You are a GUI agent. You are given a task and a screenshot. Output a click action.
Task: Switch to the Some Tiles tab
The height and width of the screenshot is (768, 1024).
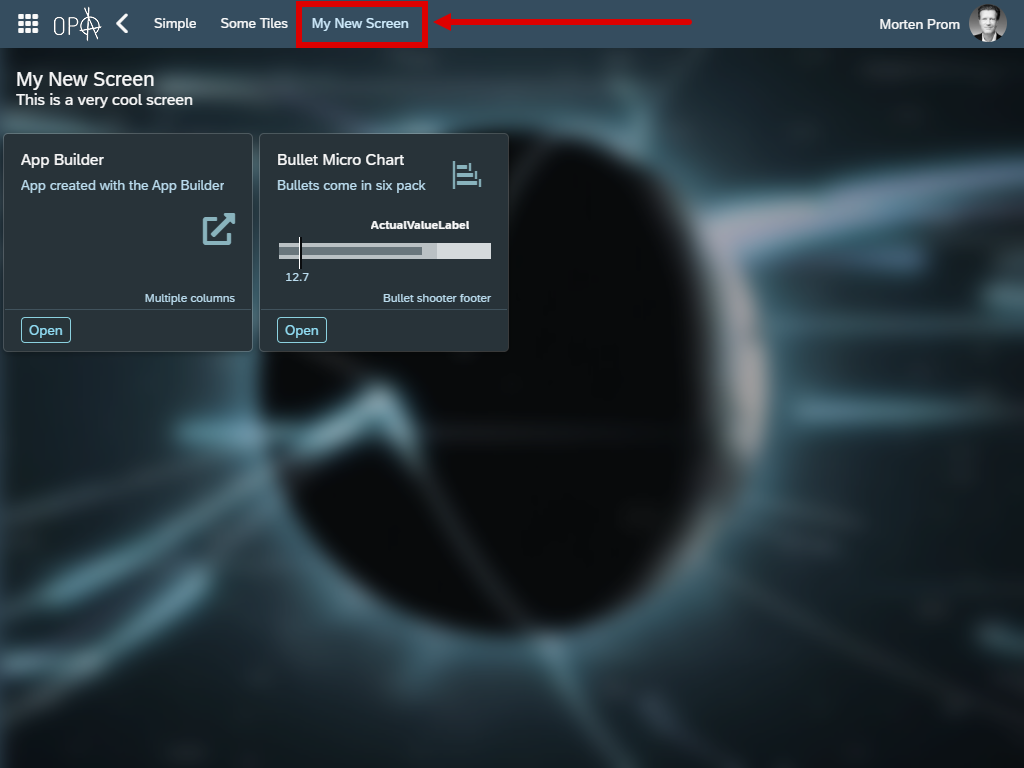254,24
